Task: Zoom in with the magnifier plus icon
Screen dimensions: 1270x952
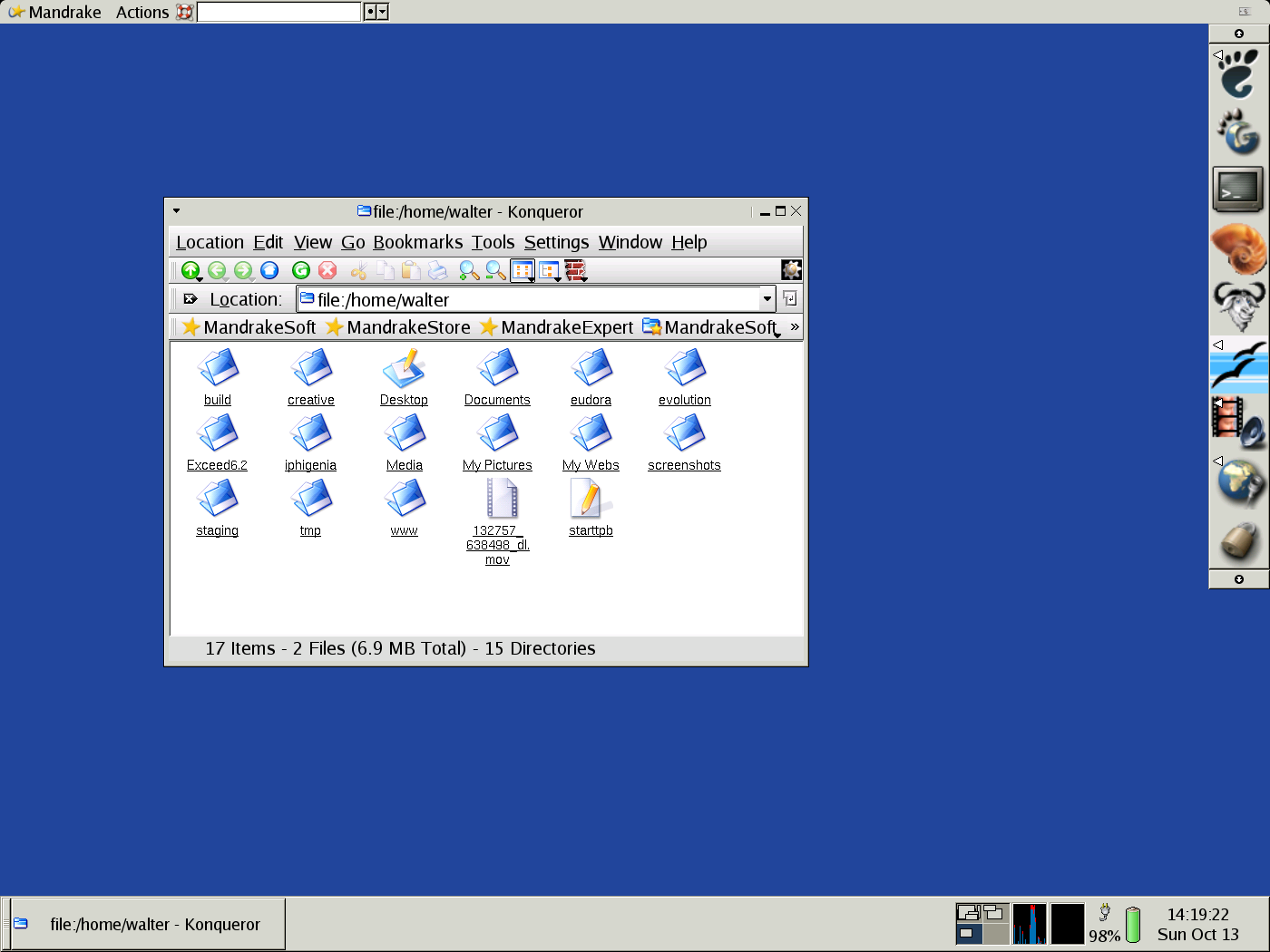Action: [468, 270]
